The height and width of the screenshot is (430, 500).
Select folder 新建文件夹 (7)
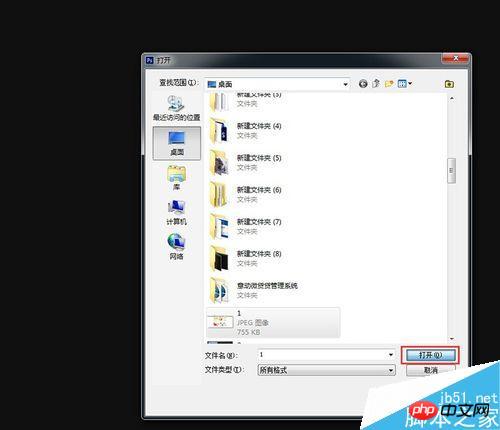click(x=246, y=227)
